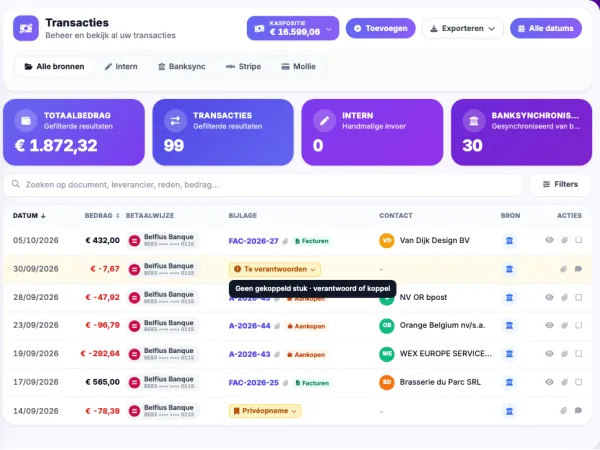Attach file in WEX EUROPE row actions
Screen dimensions: 600x450
point(564,354)
